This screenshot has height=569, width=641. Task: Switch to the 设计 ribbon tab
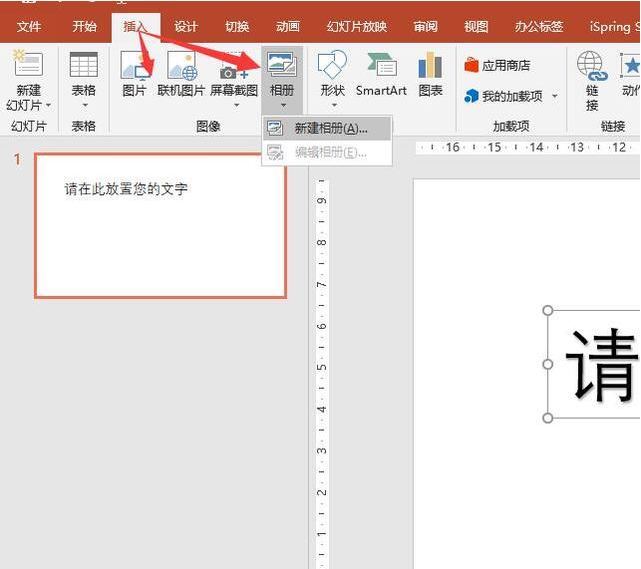tap(186, 27)
